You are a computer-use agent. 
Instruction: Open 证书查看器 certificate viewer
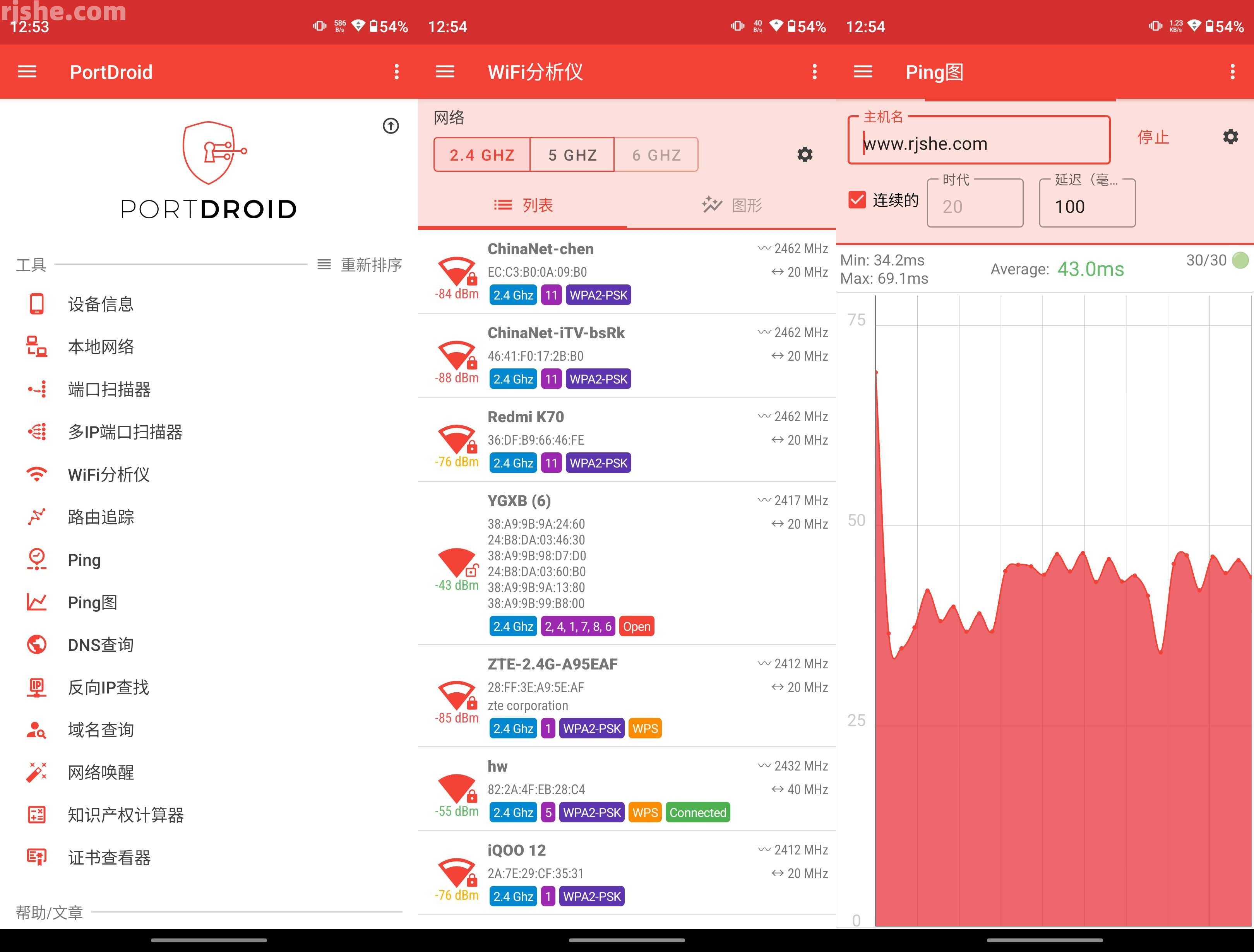coord(209,857)
